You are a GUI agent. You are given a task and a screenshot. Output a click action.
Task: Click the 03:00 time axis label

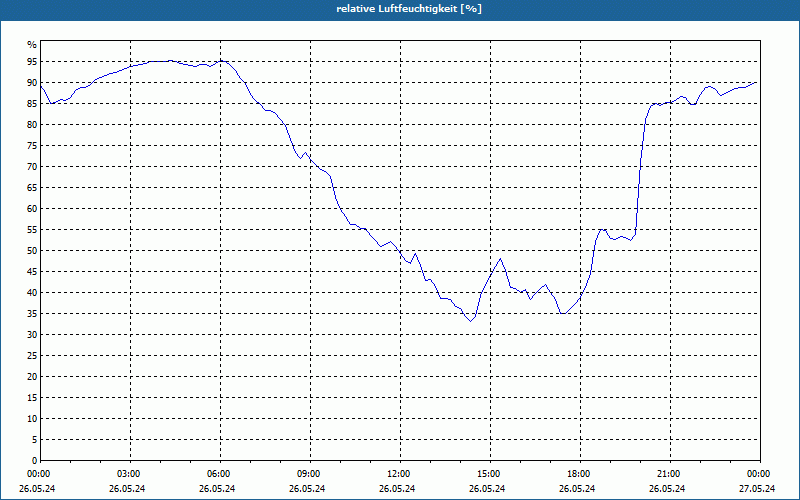click(130, 474)
